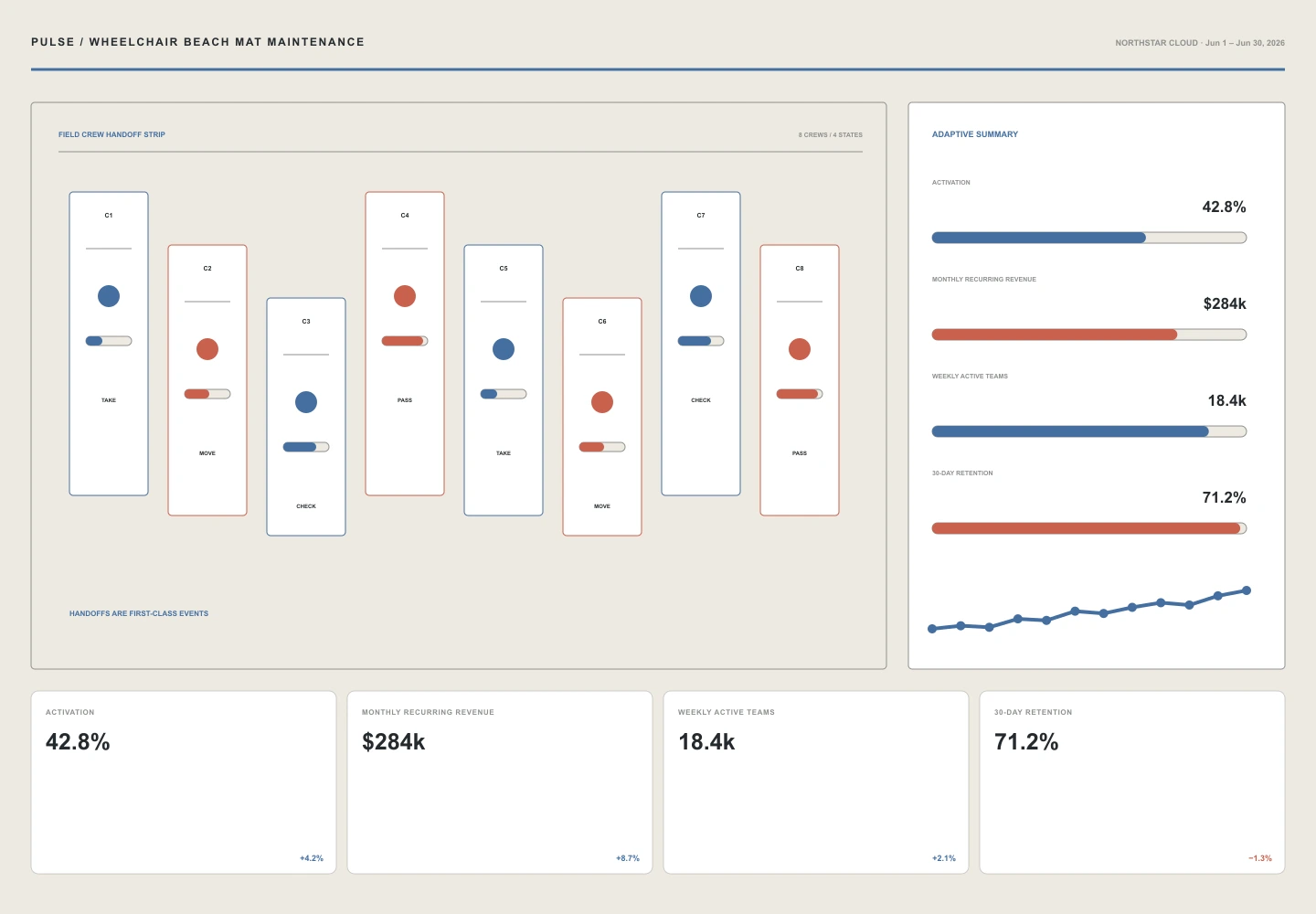Click the C4 crew progress bar

coord(405,341)
